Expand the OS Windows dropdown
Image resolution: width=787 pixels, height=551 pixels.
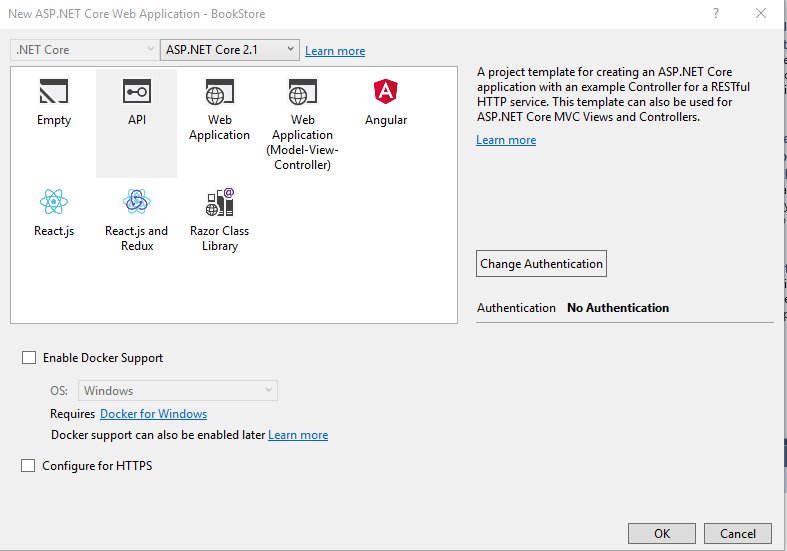click(x=178, y=390)
